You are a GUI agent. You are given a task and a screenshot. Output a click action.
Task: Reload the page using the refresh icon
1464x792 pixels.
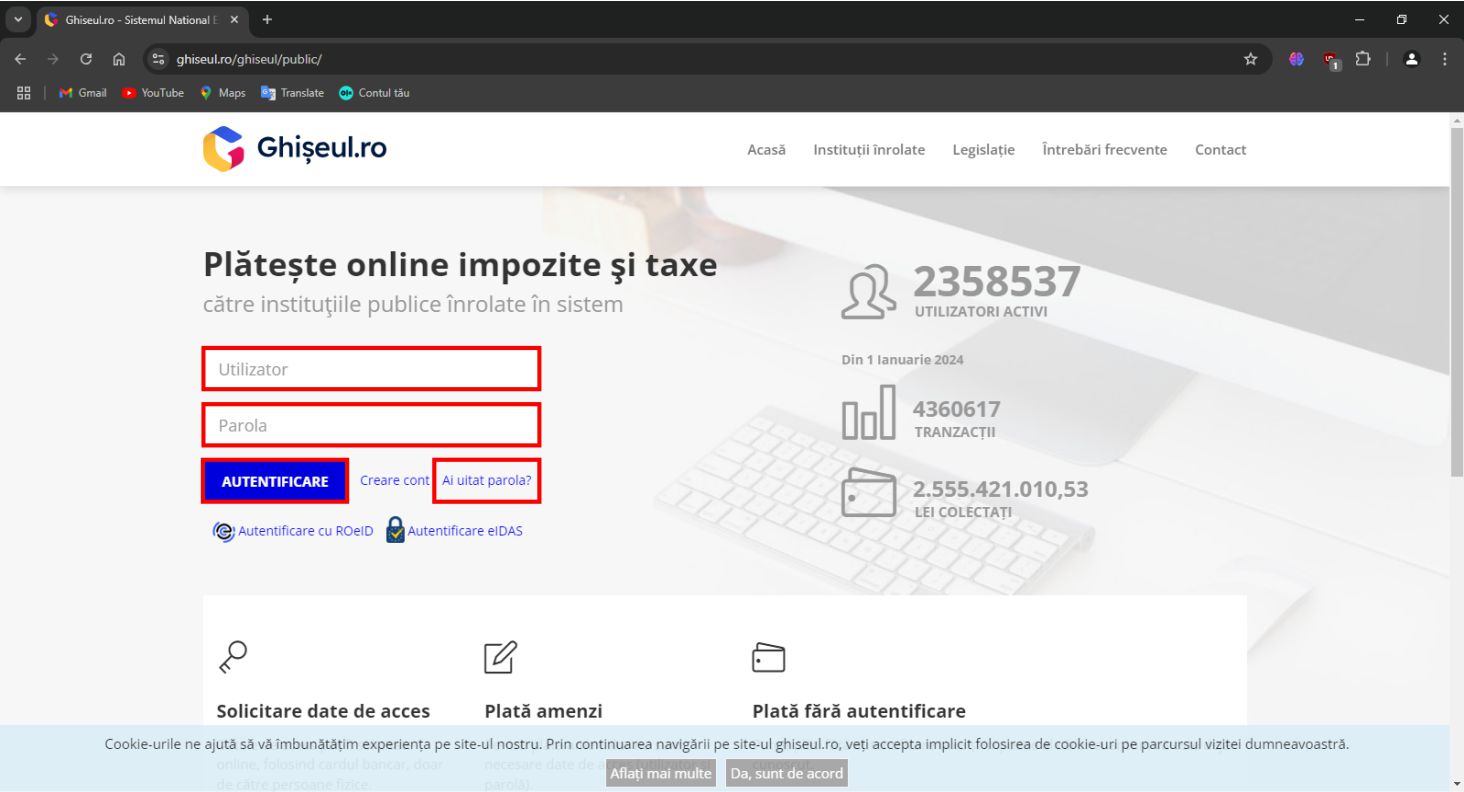tap(86, 59)
